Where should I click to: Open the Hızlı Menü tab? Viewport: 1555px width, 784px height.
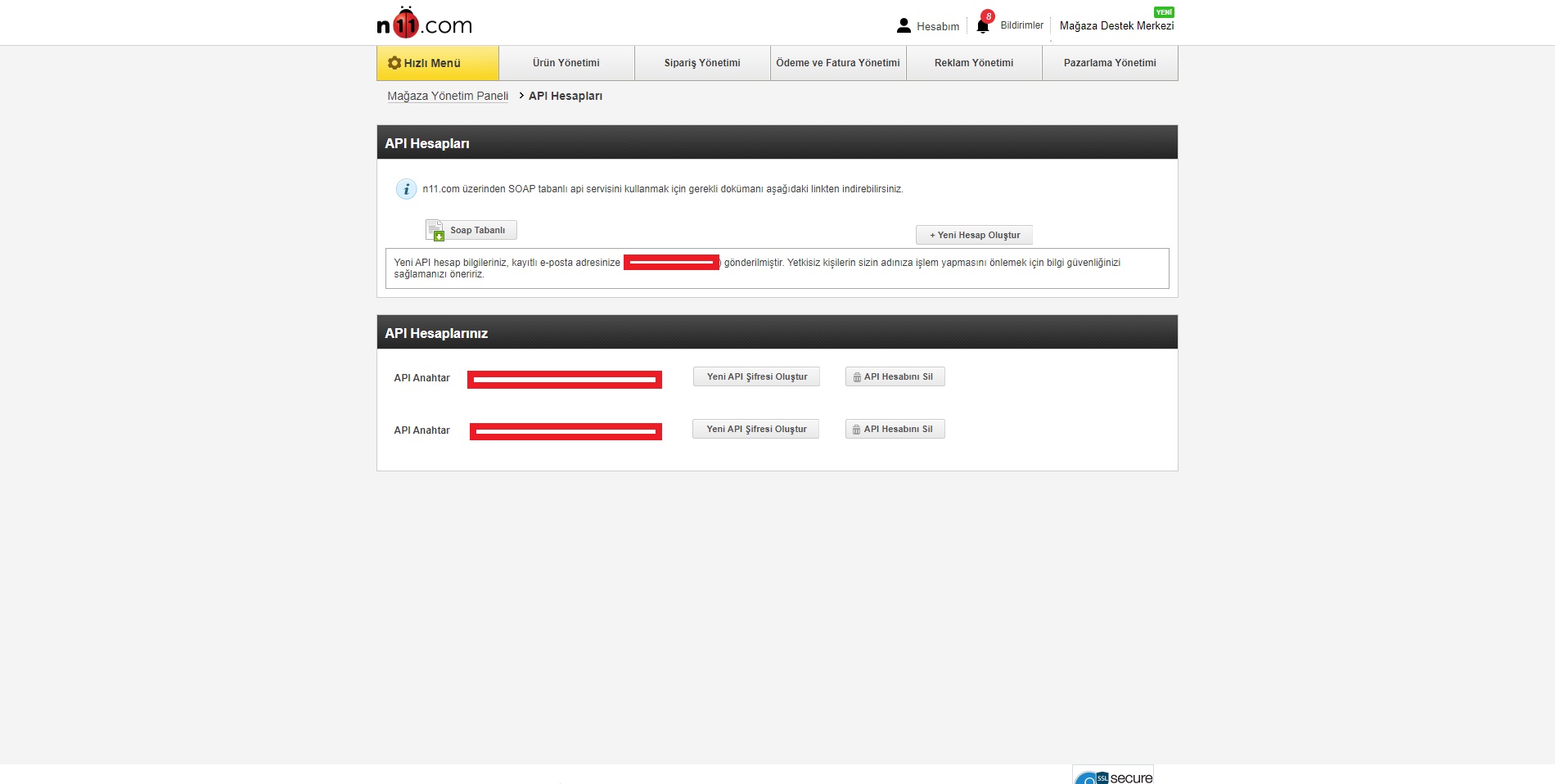click(x=437, y=63)
